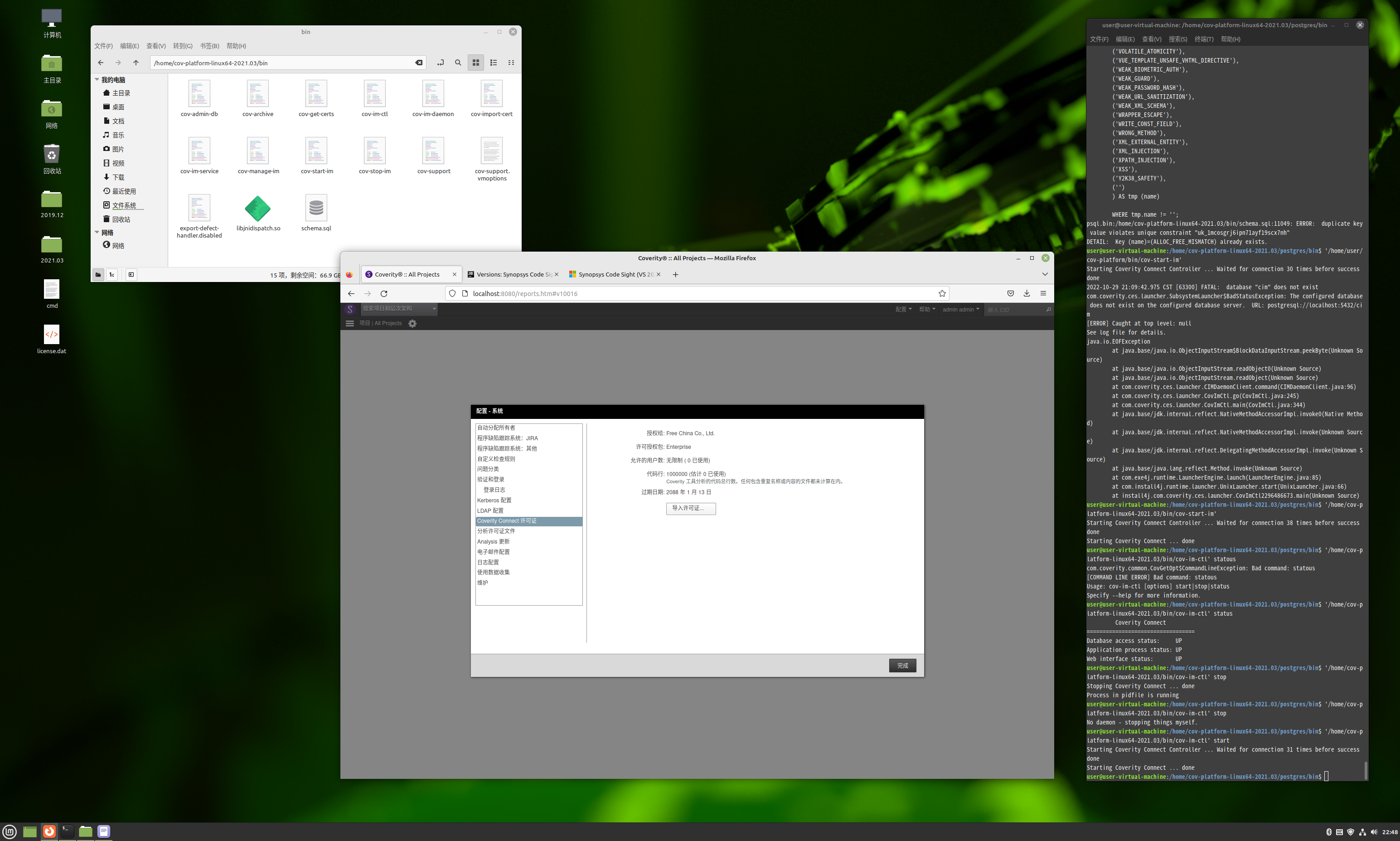This screenshot has width=1400, height=841.
Task: Select the cov-start-im file
Action: [x=317, y=156]
